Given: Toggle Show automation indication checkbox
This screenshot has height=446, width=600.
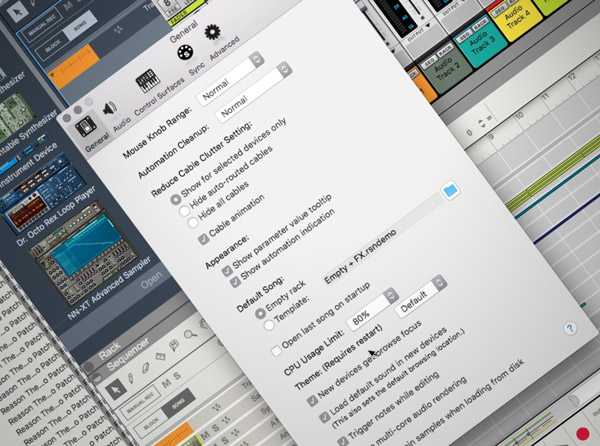Looking at the screenshot, I should click(x=235, y=282).
